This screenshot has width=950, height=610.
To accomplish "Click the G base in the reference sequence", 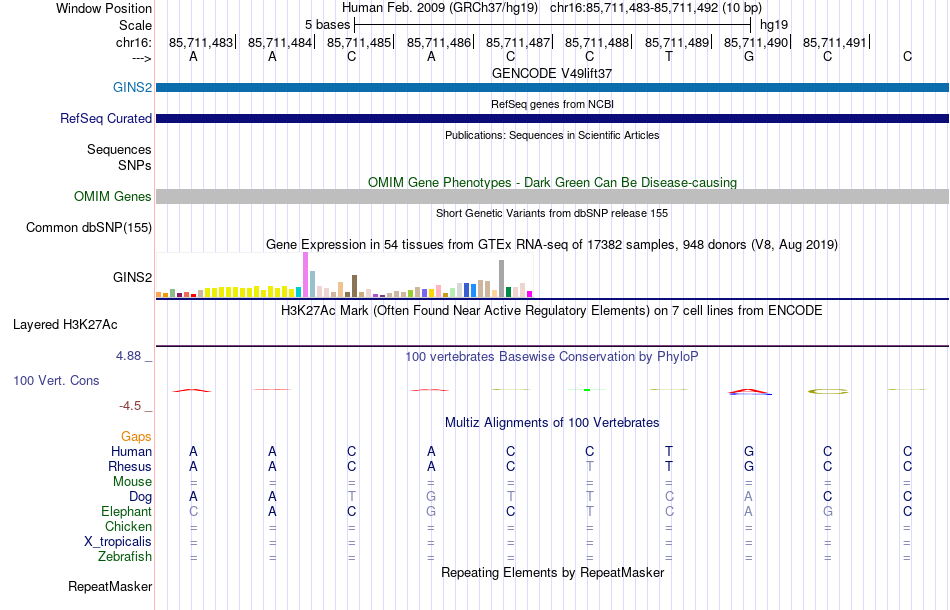I will (749, 56).
